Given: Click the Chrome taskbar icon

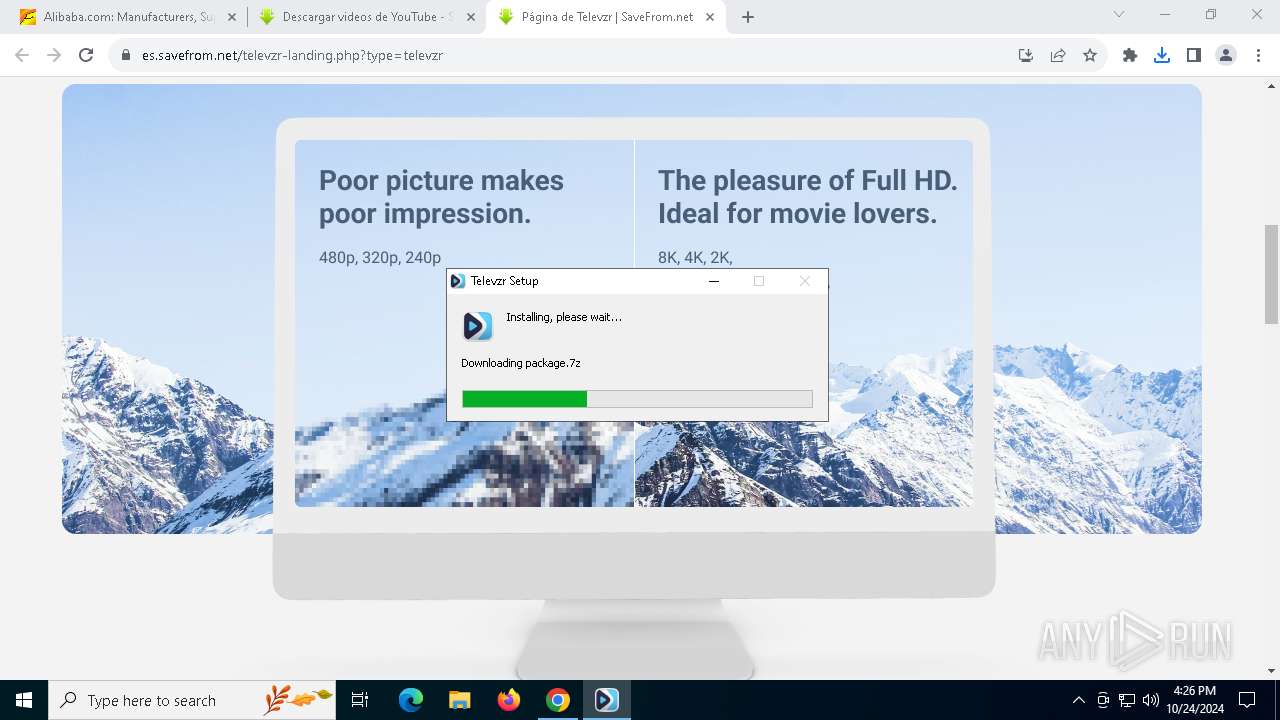Looking at the screenshot, I should point(558,700).
